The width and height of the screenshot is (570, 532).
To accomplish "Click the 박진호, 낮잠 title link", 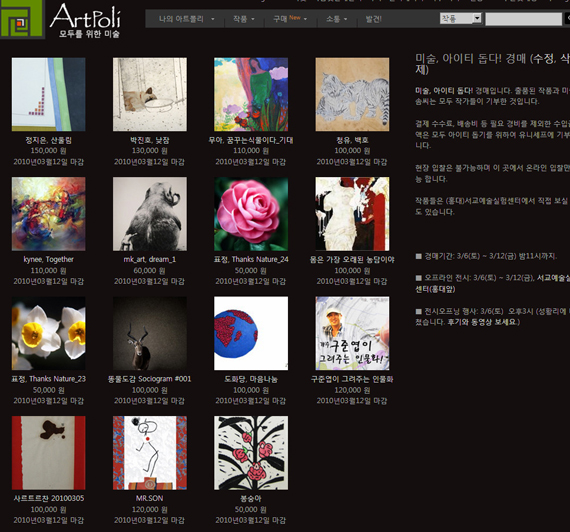I will point(150,140).
